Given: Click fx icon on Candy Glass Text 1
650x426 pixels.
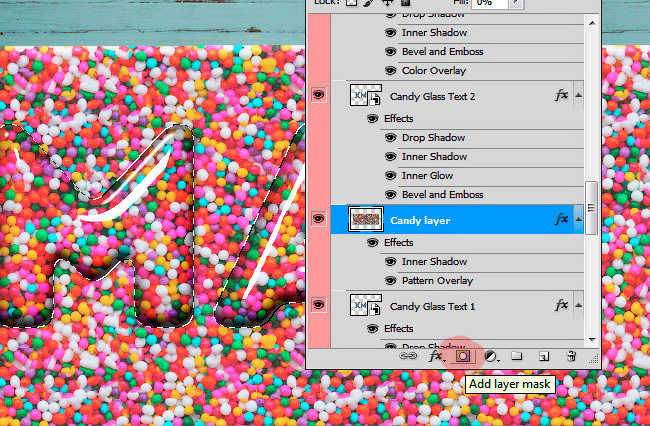Looking at the screenshot, I should (x=561, y=305).
